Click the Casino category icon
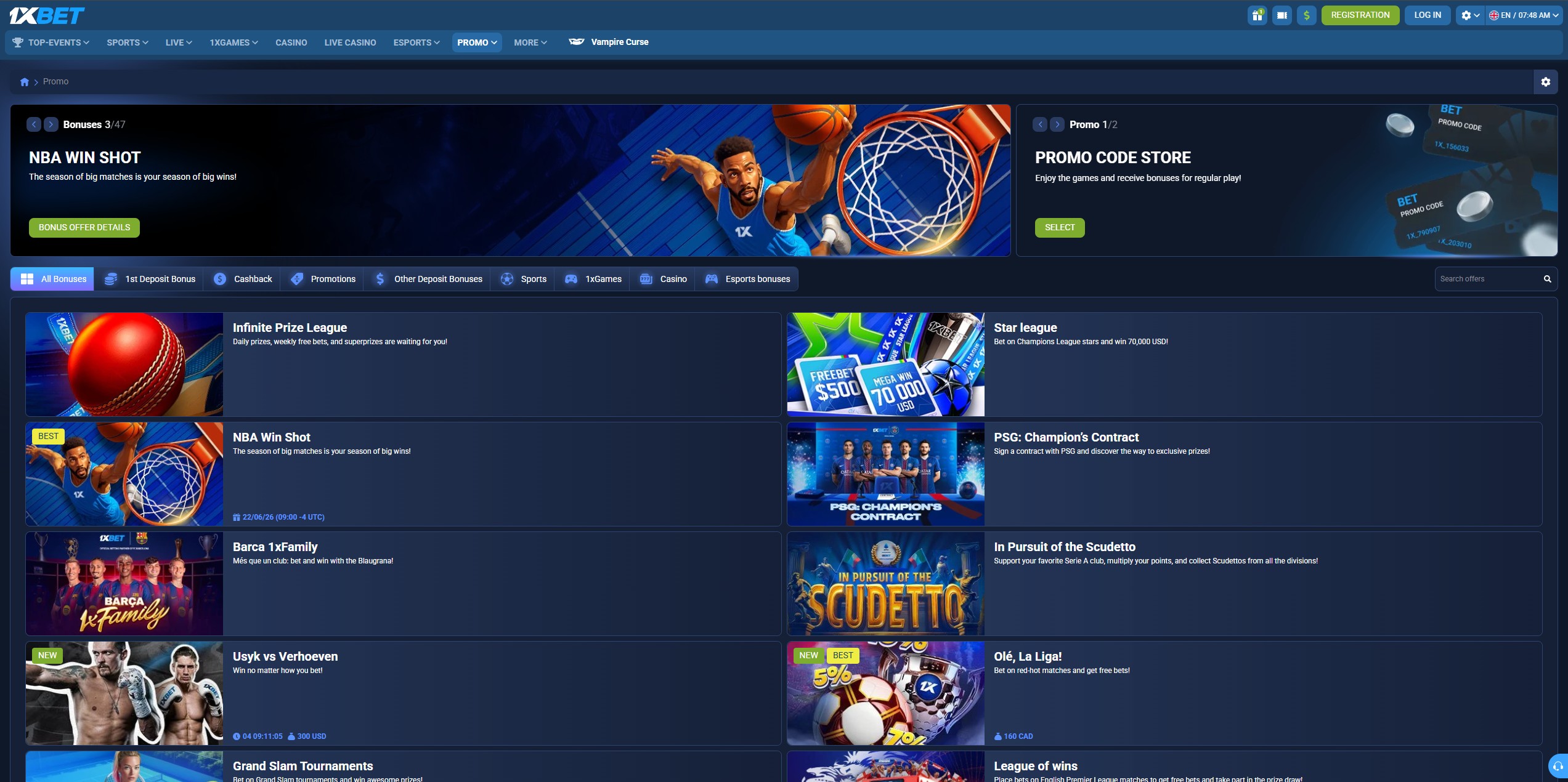The width and height of the screenshot is (1568, 782). pyautogui.click(x=646, y=279)
